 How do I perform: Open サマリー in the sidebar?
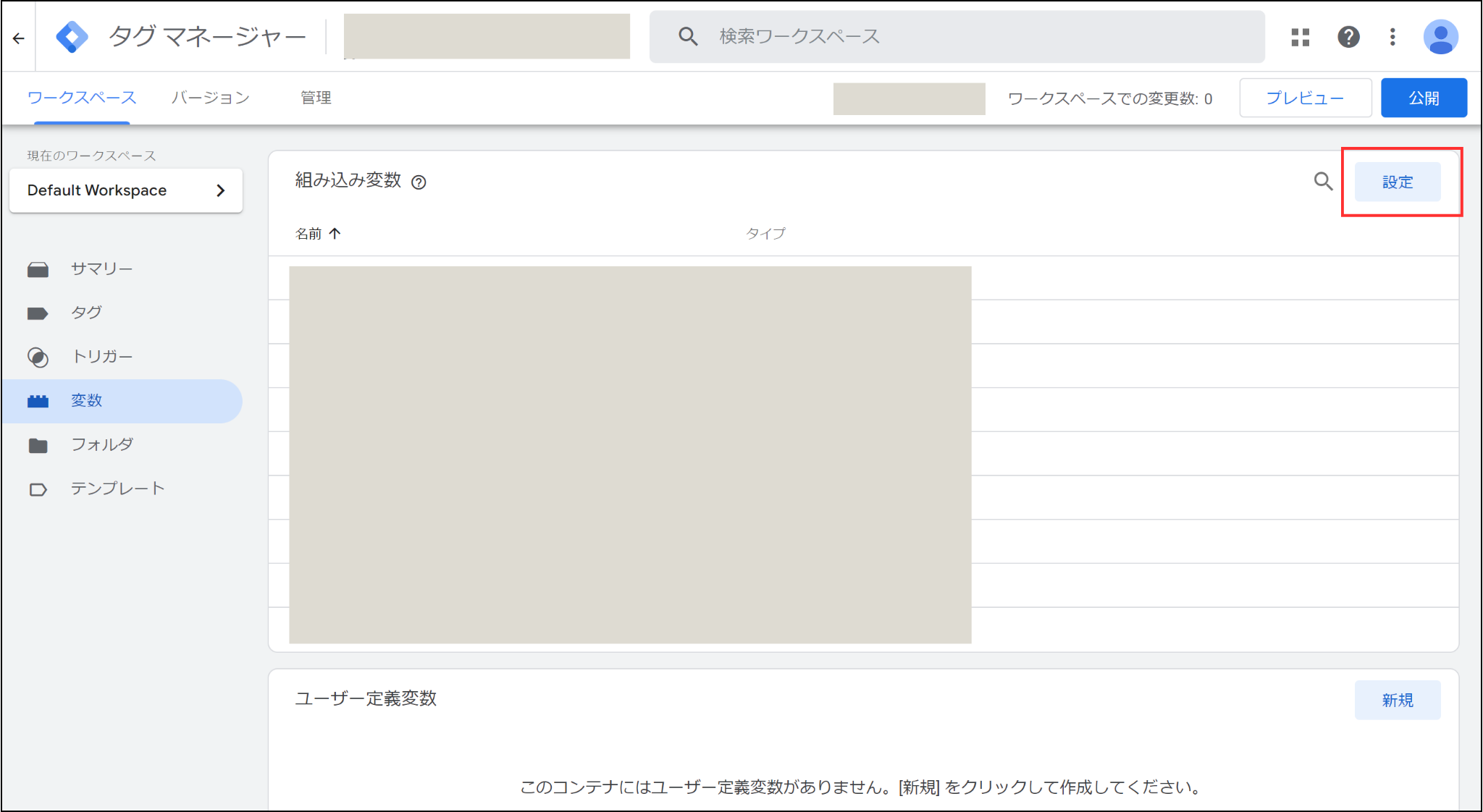pos(101,269)
